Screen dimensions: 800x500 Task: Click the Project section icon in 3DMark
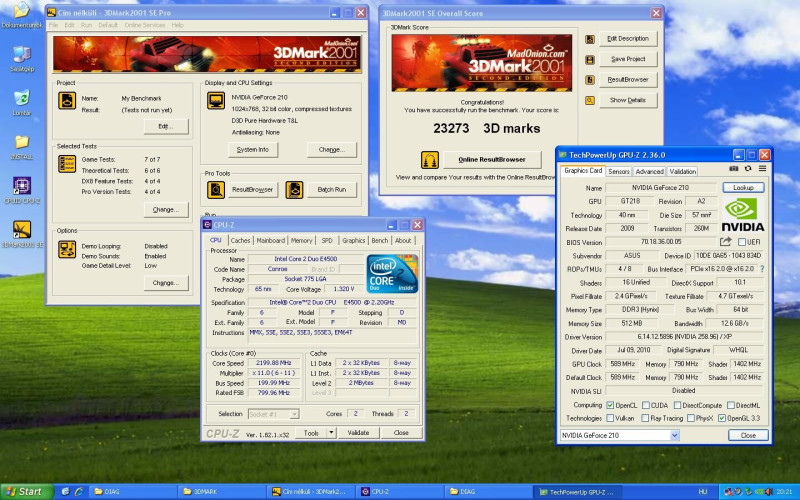(67, 101)
